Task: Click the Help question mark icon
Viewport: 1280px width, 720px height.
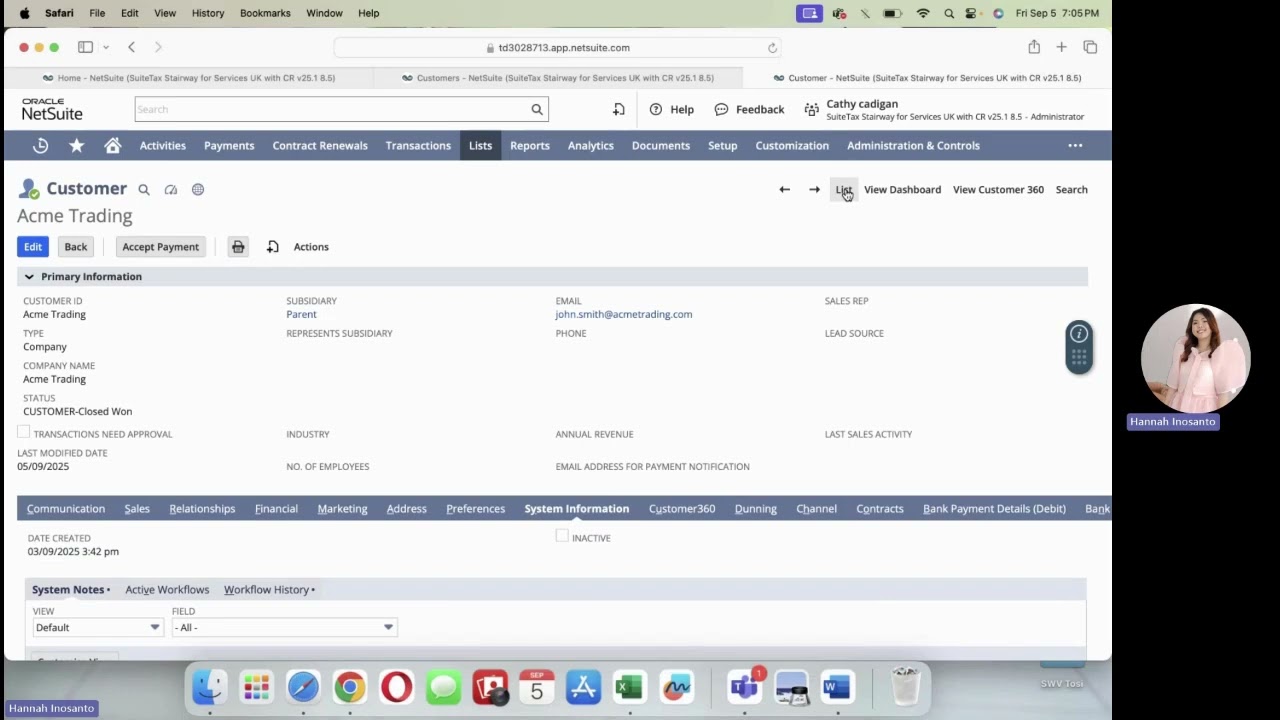Action: 656,110
